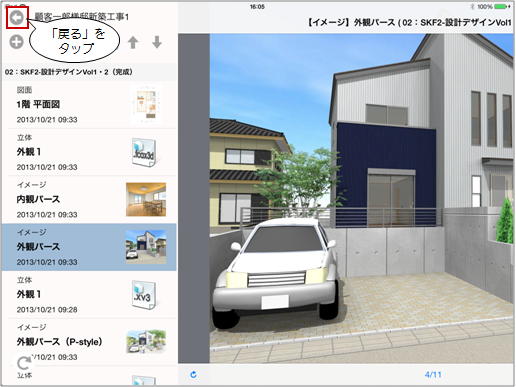Tap the 外観パース exterior thumbnail
516x387 pixels.
(146, 247)
